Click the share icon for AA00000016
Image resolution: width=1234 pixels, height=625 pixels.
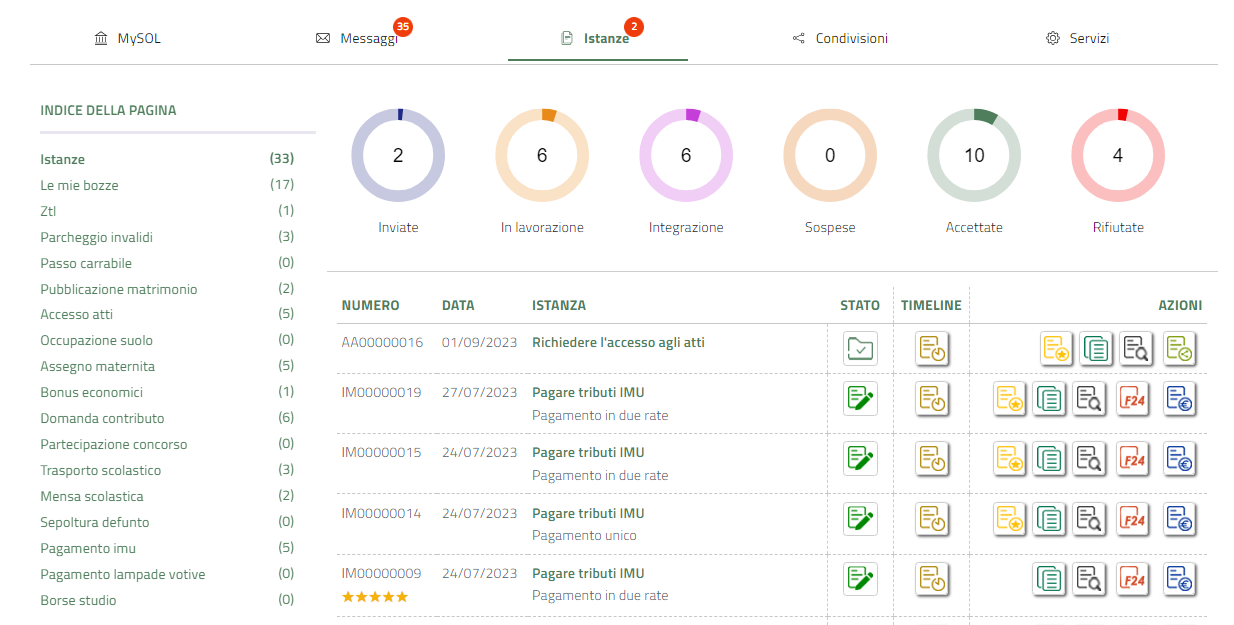click(1180, 348)
